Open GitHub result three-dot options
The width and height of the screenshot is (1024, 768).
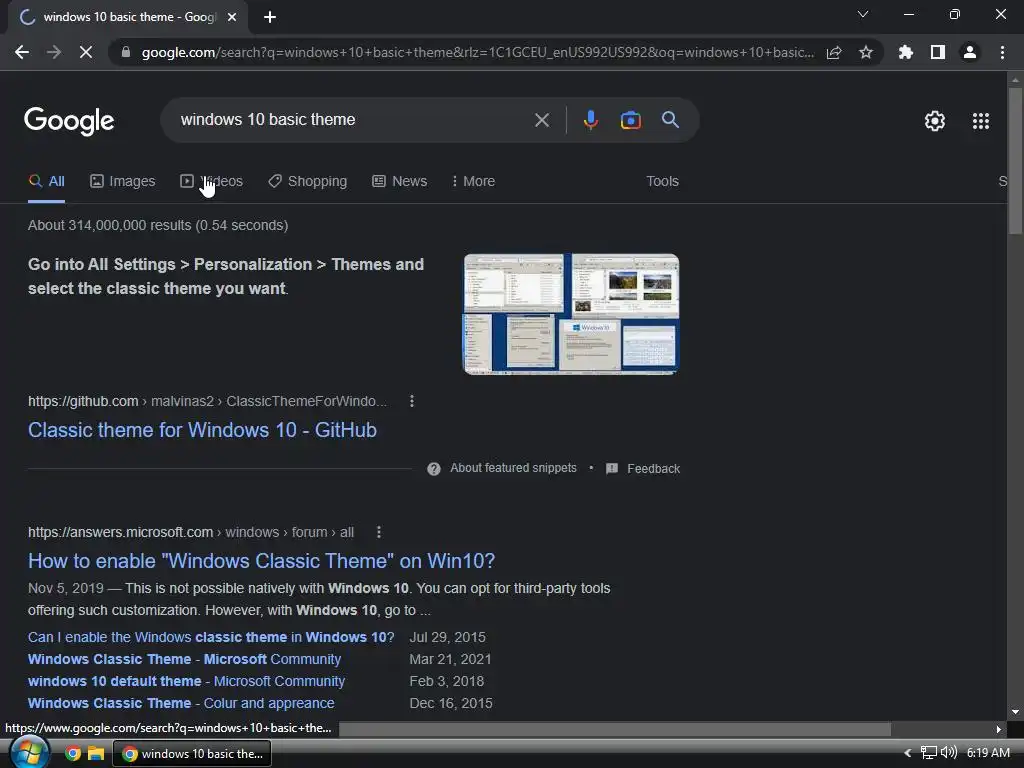pyautogui.click(x=411, y=401)
